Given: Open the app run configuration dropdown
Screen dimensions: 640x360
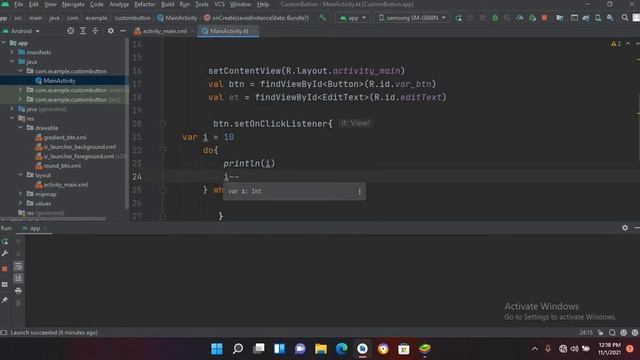Looking at the screenshot, I should click(x=353, y=18).
